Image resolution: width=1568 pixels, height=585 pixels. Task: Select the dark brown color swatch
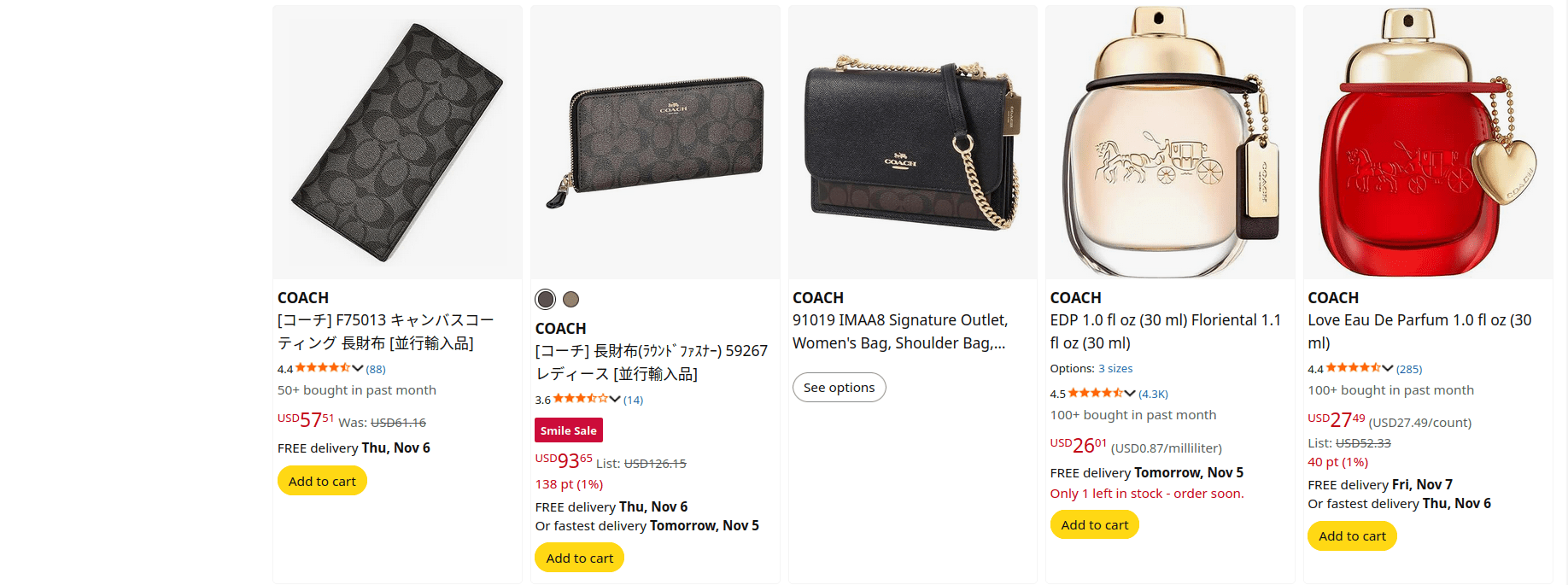click(546, 299)
